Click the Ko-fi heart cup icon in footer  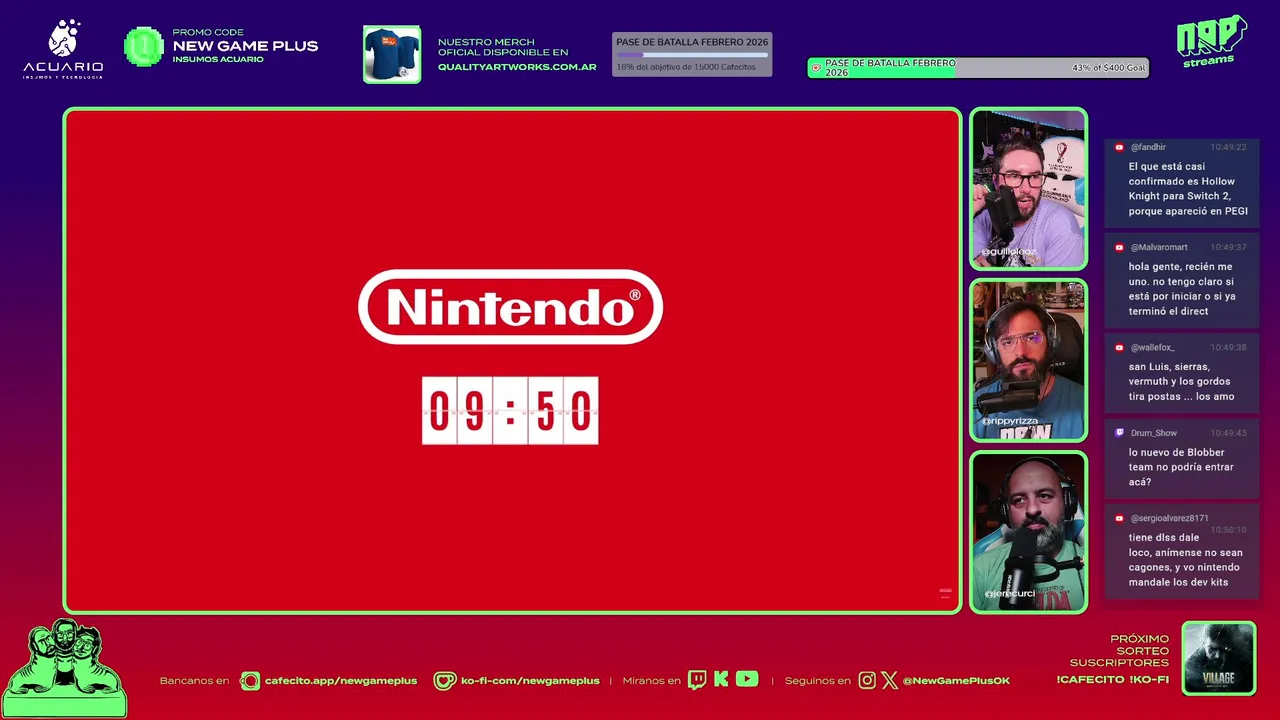coord(445,681)
